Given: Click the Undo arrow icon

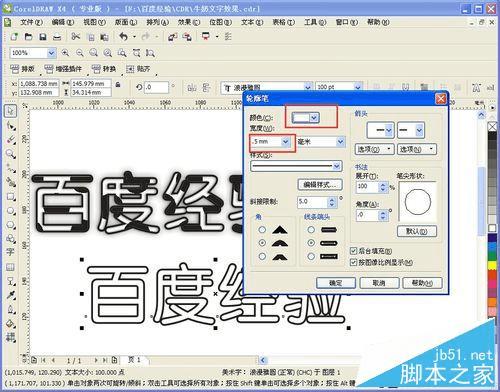Looking at the screenshot, I should 124,36.
